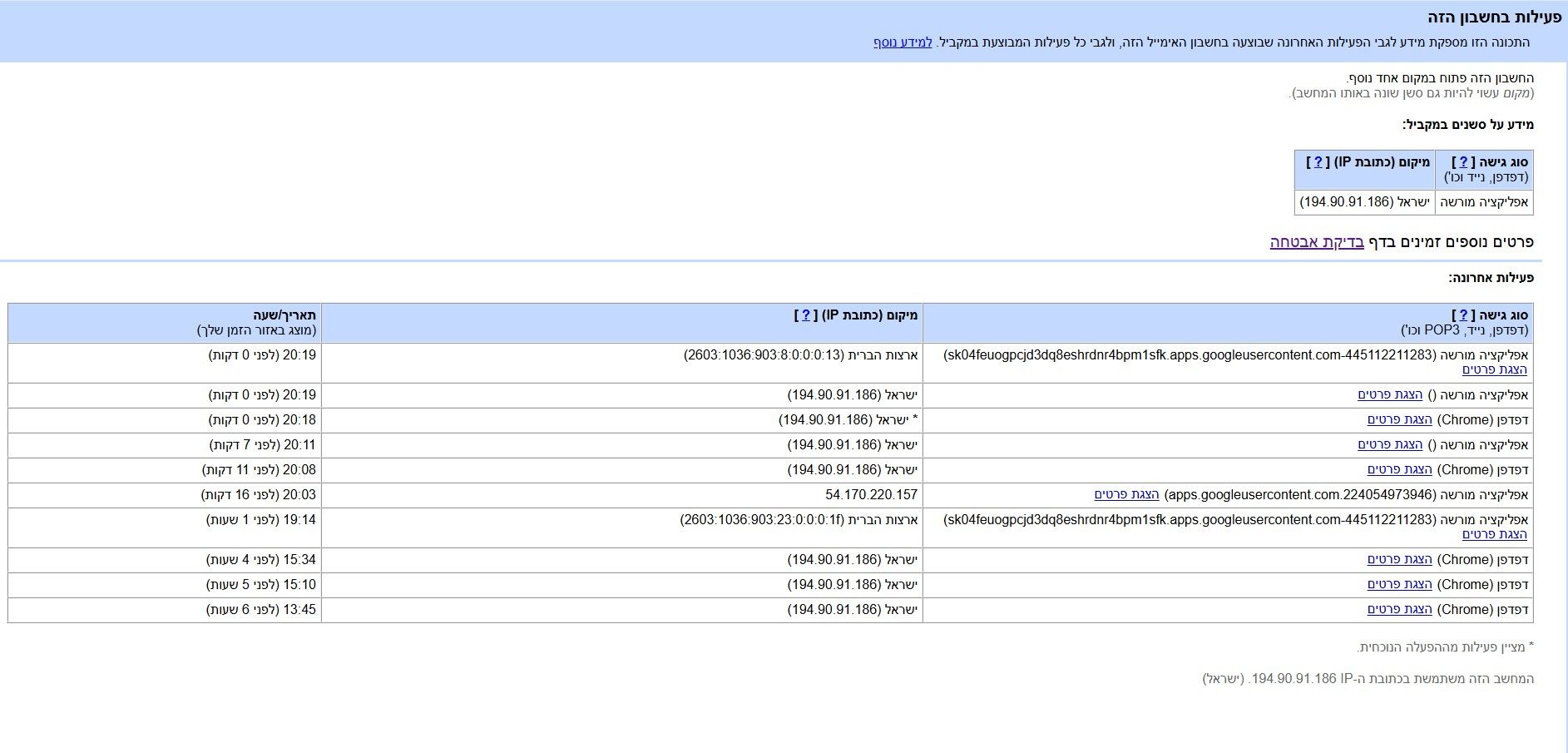
Task: Show details for 20:19 Israel authorized app row
Action: coord(1390,394)
